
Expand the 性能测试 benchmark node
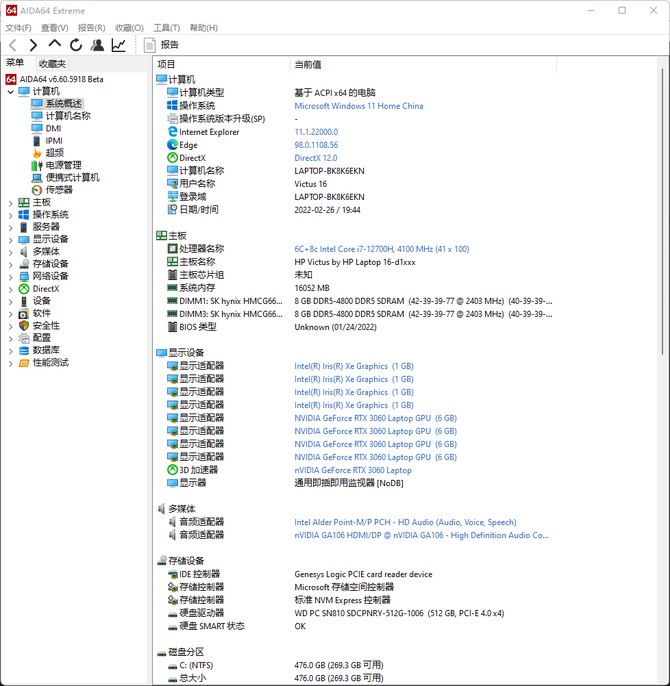point(11,363)
